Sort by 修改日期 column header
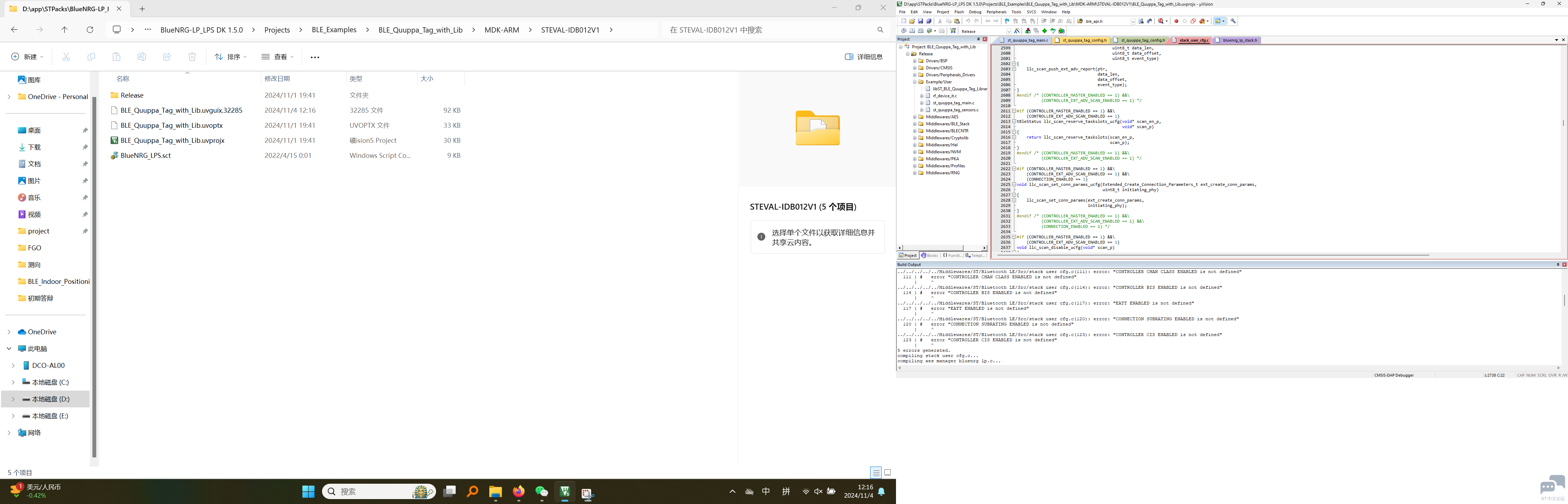Screen dimensions: 1568x504 pyautogui.click(x=277, y=78)
